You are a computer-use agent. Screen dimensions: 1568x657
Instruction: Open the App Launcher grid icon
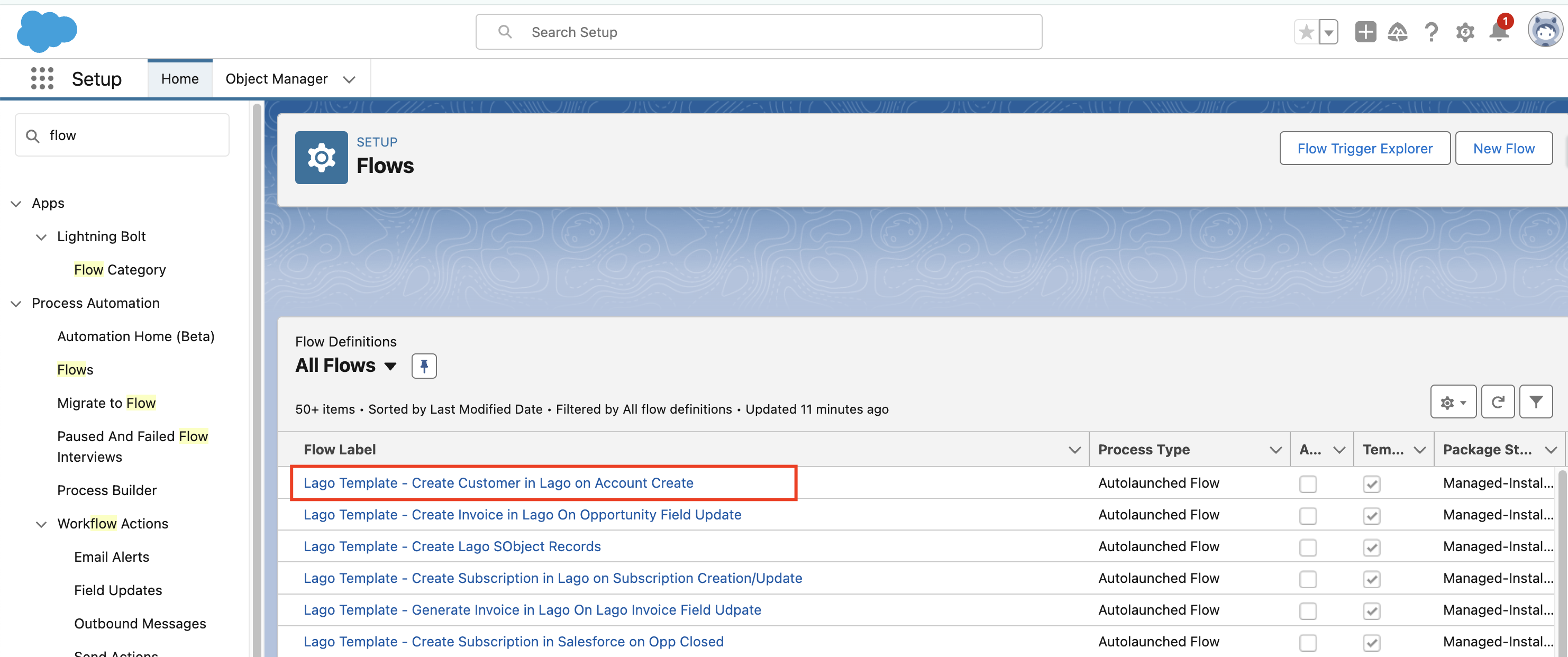coord(42,78)
